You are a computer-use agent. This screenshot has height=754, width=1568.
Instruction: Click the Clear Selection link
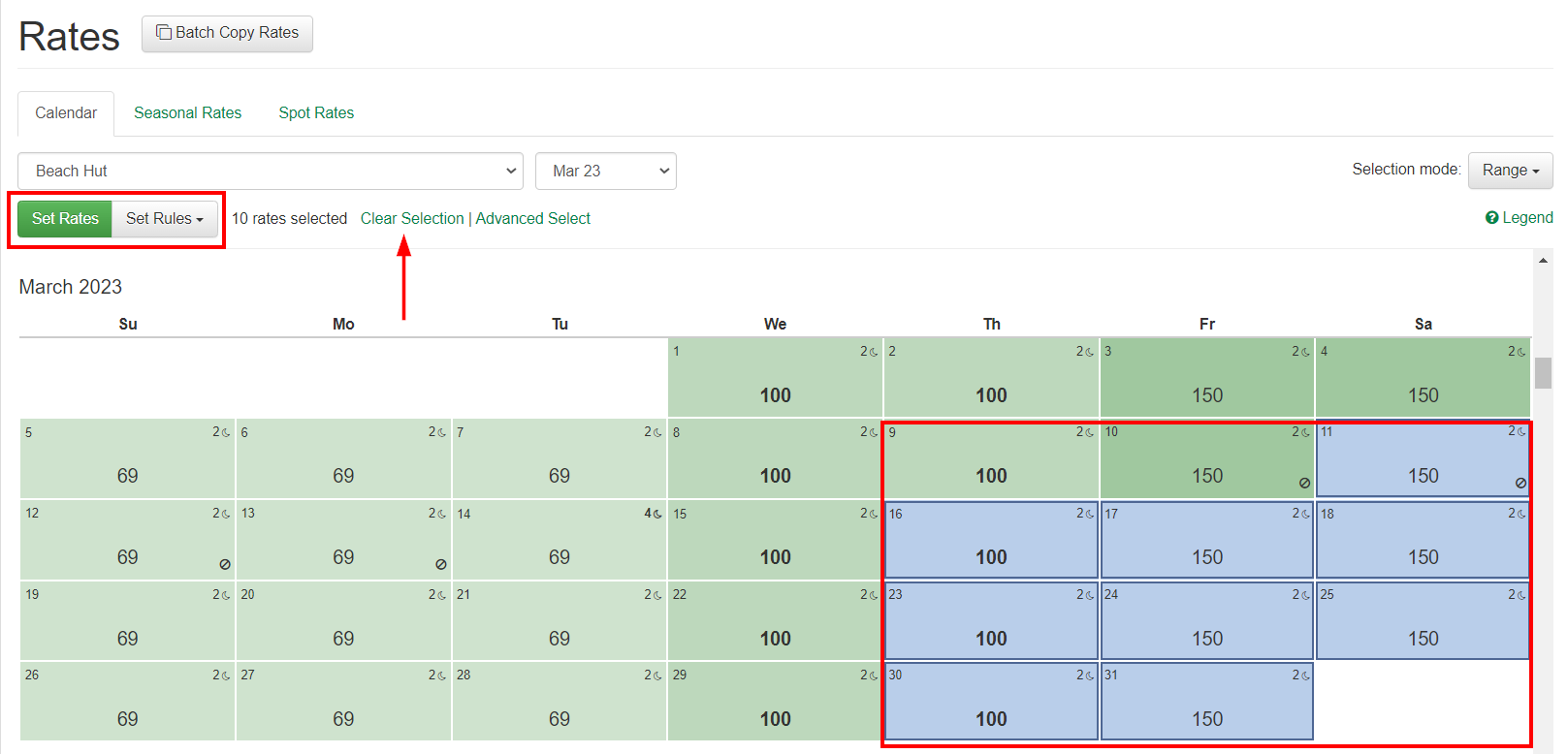[412, 219]
